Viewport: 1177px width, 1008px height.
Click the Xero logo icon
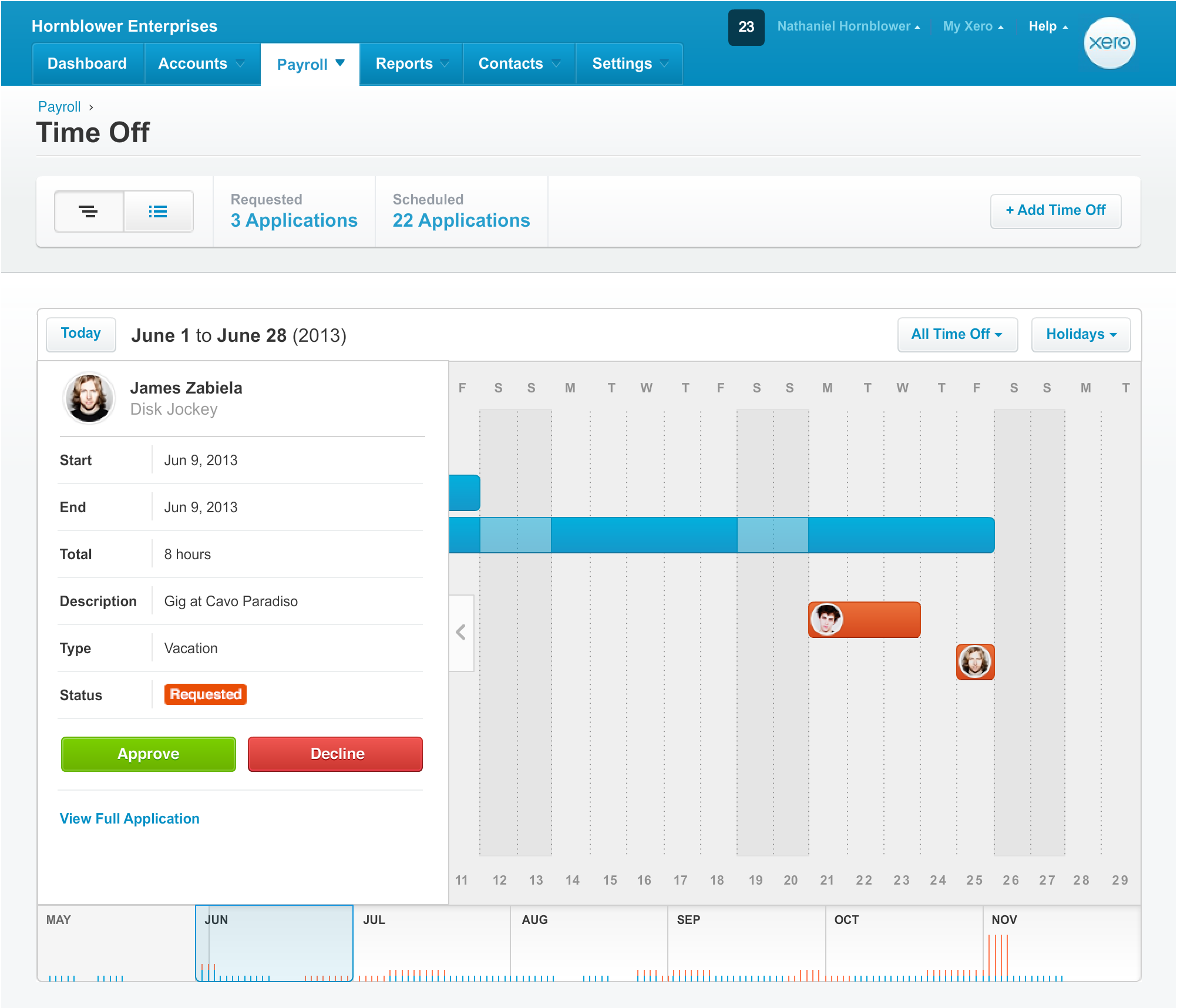[1109, 43]
